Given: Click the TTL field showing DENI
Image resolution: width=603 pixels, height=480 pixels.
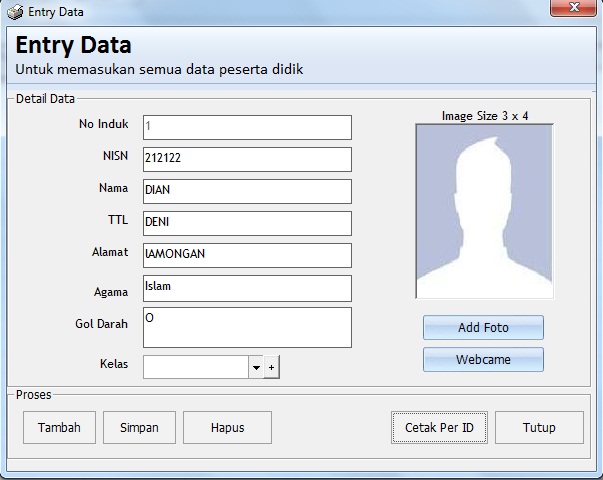Looking at the screenshot, I should (247, 223).
